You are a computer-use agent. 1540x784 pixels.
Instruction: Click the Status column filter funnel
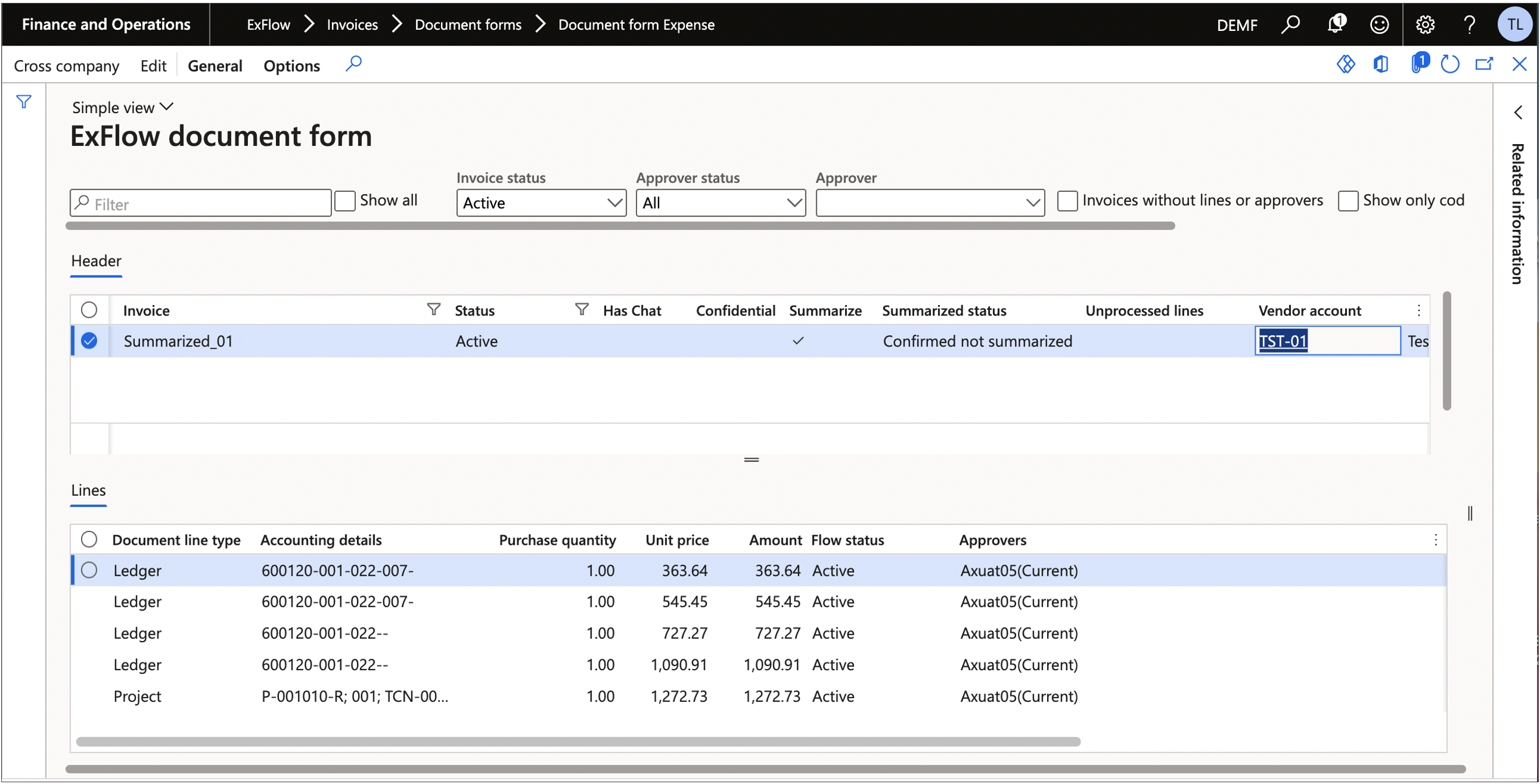coord(582,310)
